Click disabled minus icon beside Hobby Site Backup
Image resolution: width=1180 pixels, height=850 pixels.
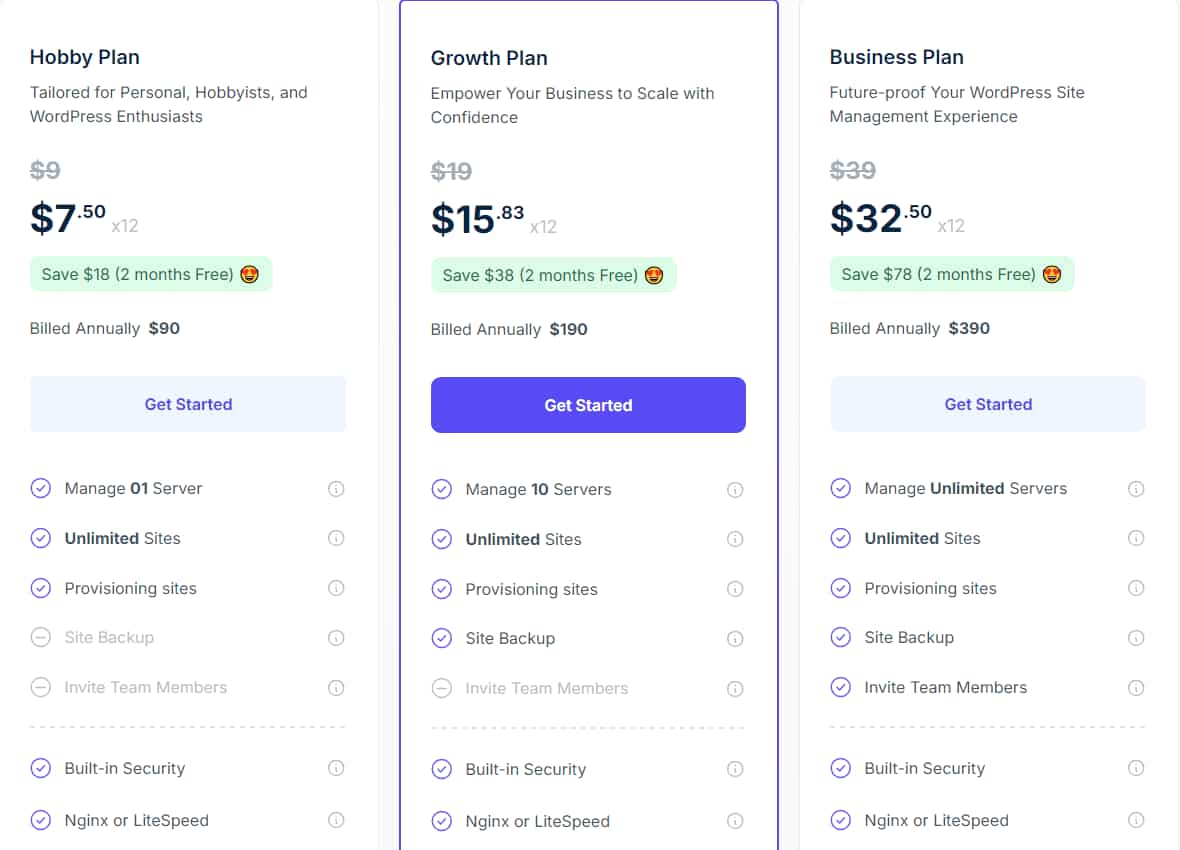click(40, 638)
